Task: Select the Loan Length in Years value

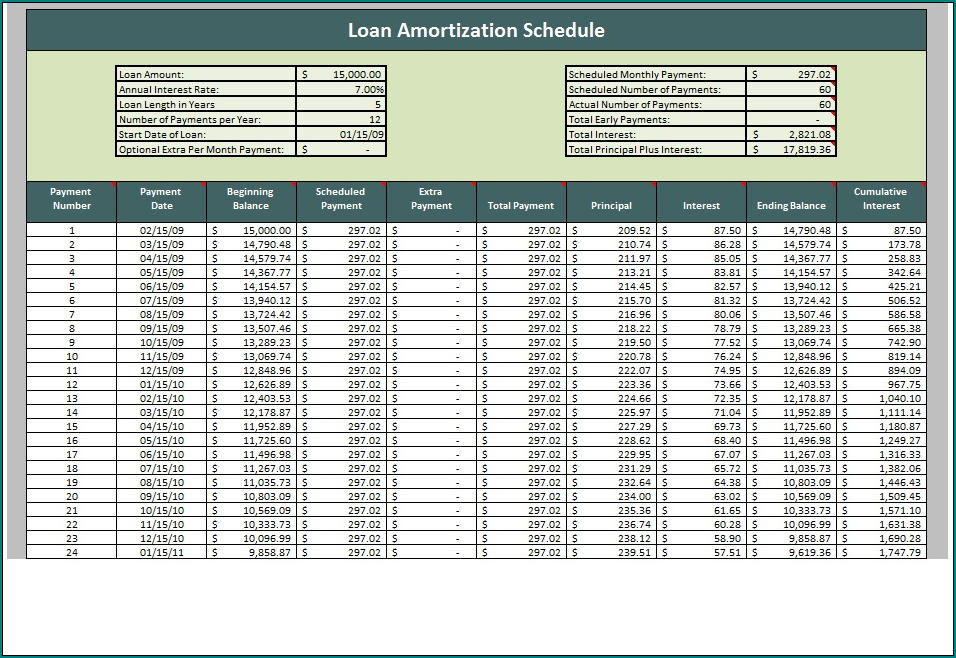Action: (341, 104)
